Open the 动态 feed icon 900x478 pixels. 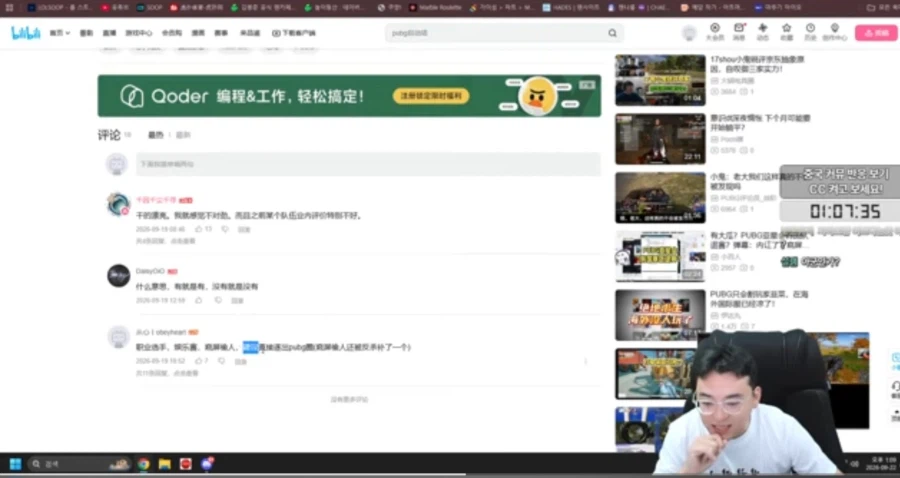point(762,32)
